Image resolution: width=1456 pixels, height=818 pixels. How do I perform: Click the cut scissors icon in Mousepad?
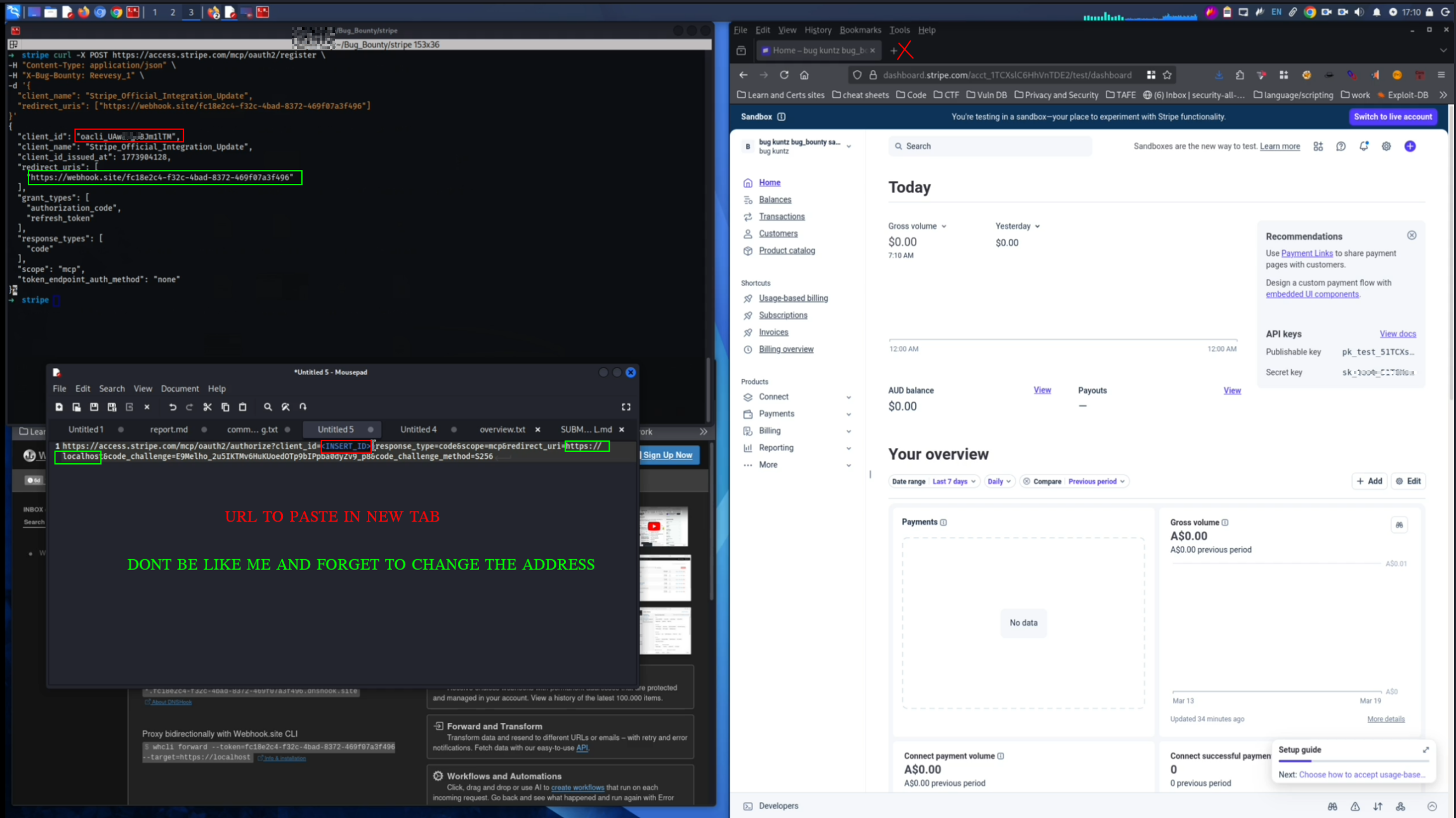click(207, 407)
